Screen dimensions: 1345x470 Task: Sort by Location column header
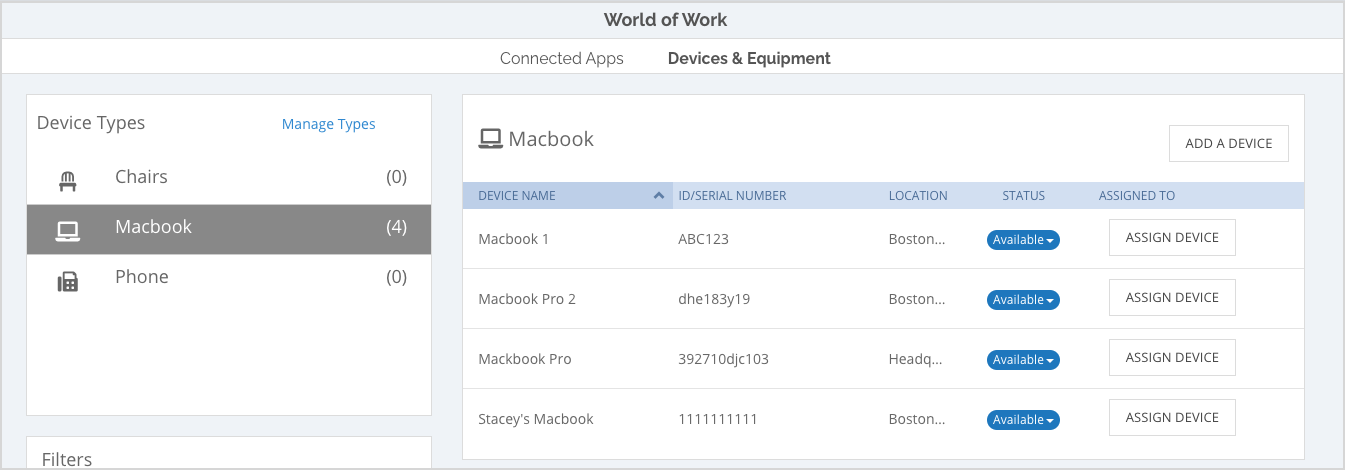918,196
